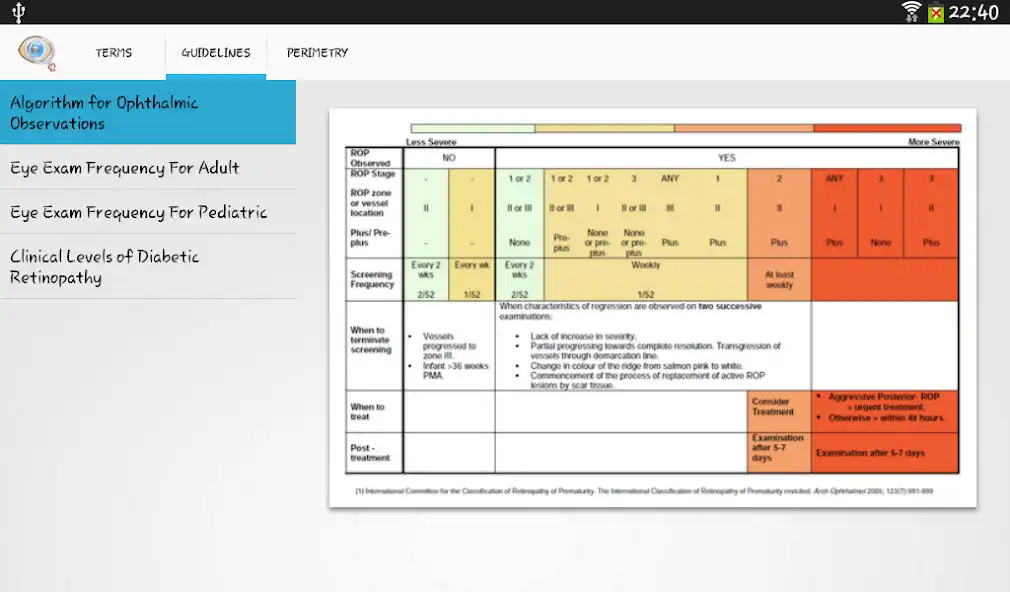Tap the pale green severity bar segment
The width and height of the screenshot is (1010, 592).
click(473, 128)
